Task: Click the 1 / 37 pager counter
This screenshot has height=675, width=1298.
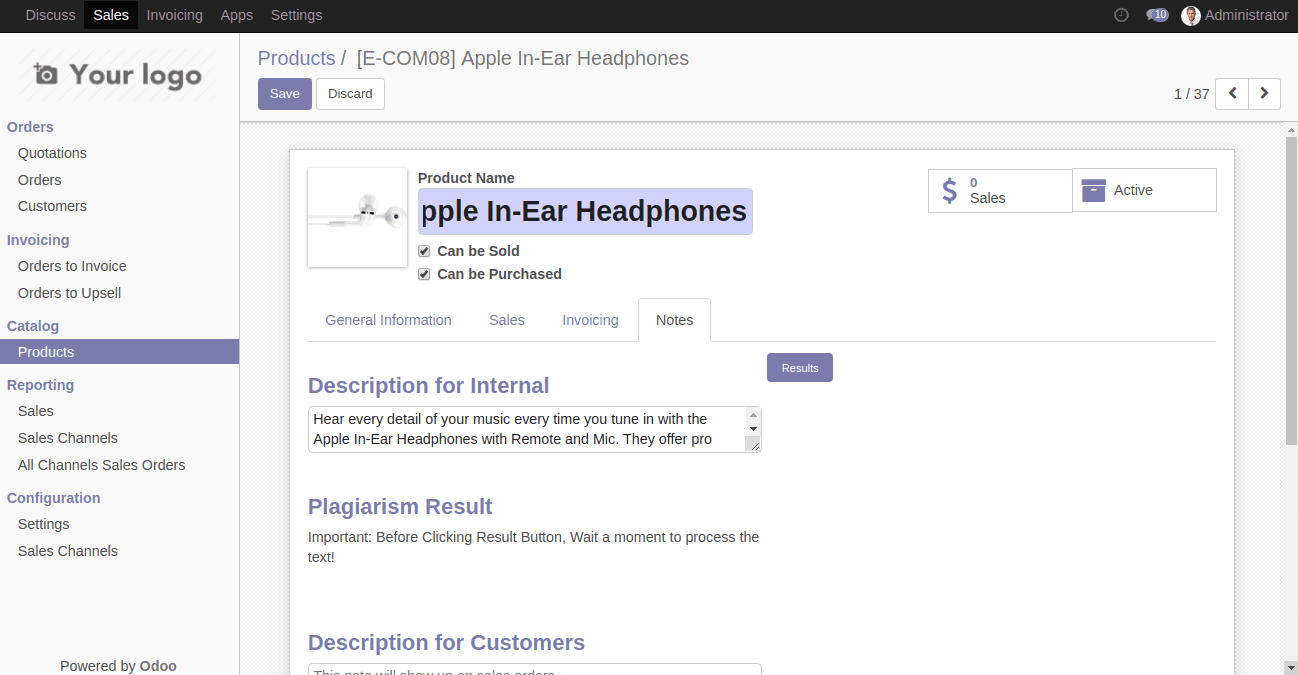Action: 1192,94
